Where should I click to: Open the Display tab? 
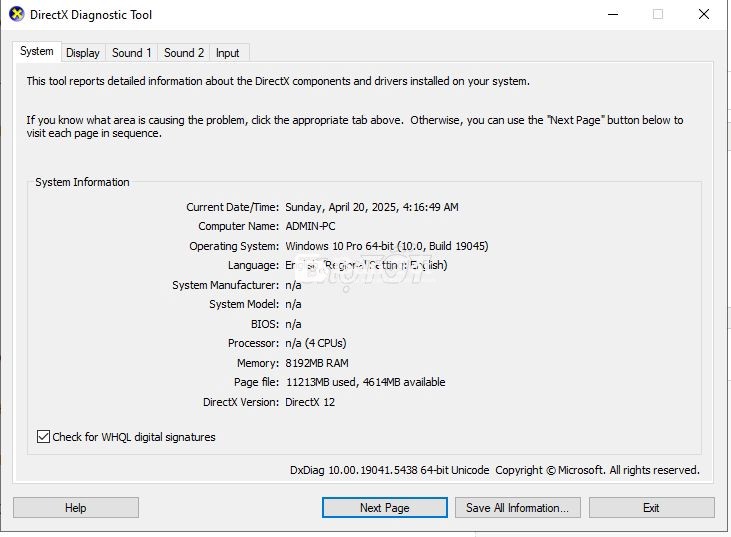coord(83,53)
